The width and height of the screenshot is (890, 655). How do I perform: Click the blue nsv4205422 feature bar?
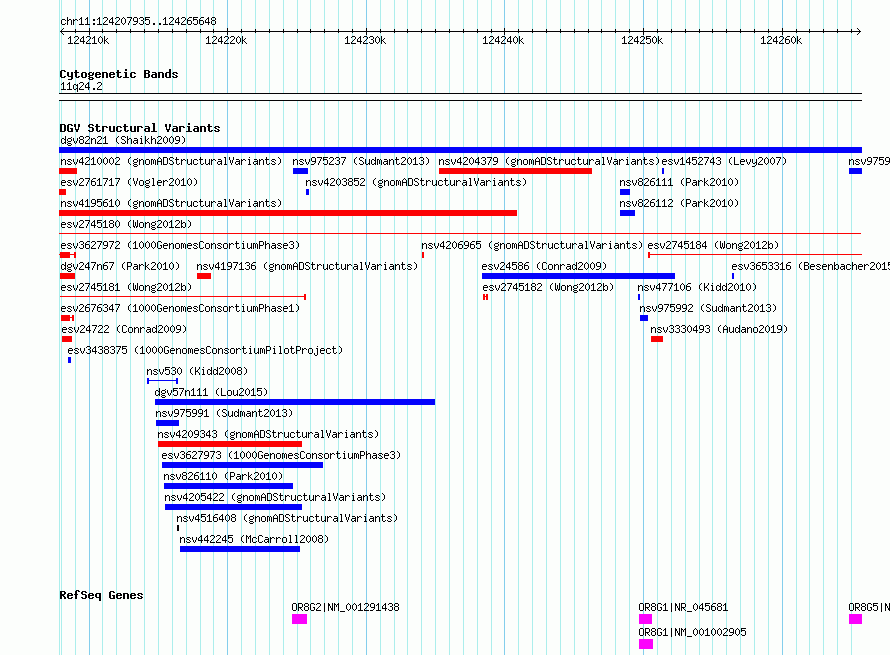coord(233,507)
